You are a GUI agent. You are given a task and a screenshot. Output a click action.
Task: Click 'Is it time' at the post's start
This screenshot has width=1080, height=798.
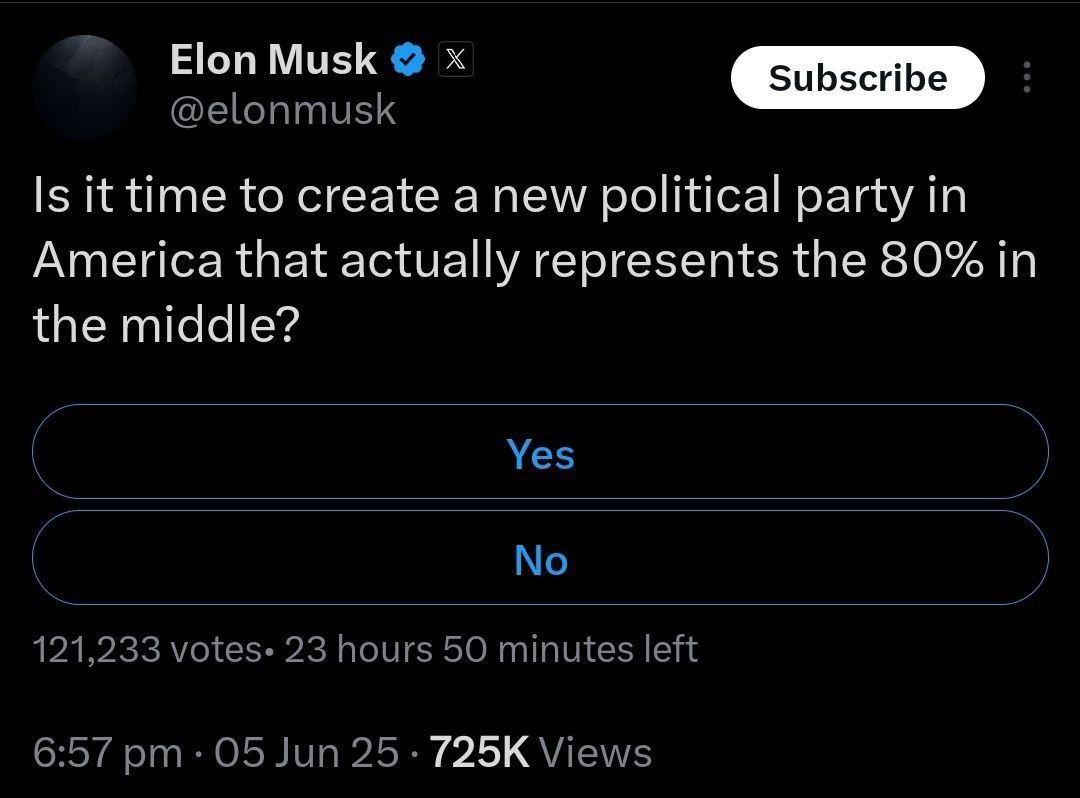[x=130, y=195]
